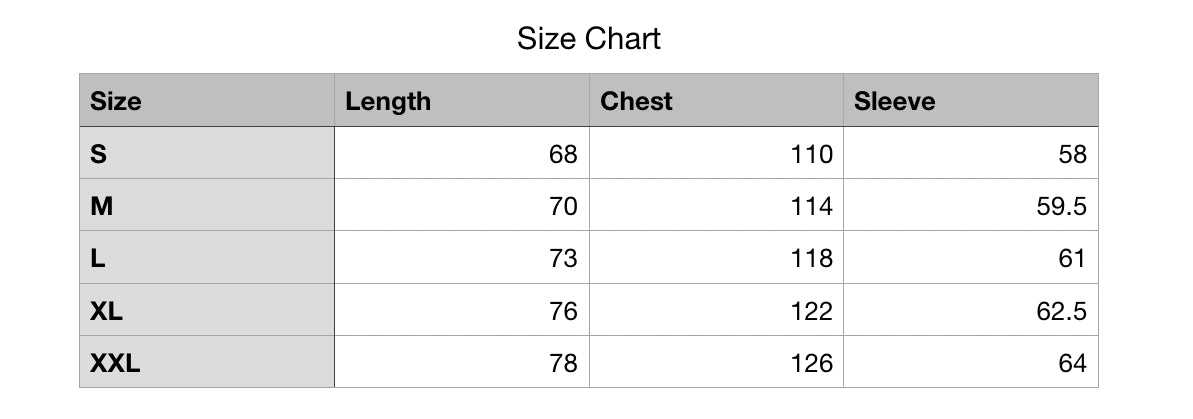Select the sleeve cell showing 59.5

[x=1061, y=206]
